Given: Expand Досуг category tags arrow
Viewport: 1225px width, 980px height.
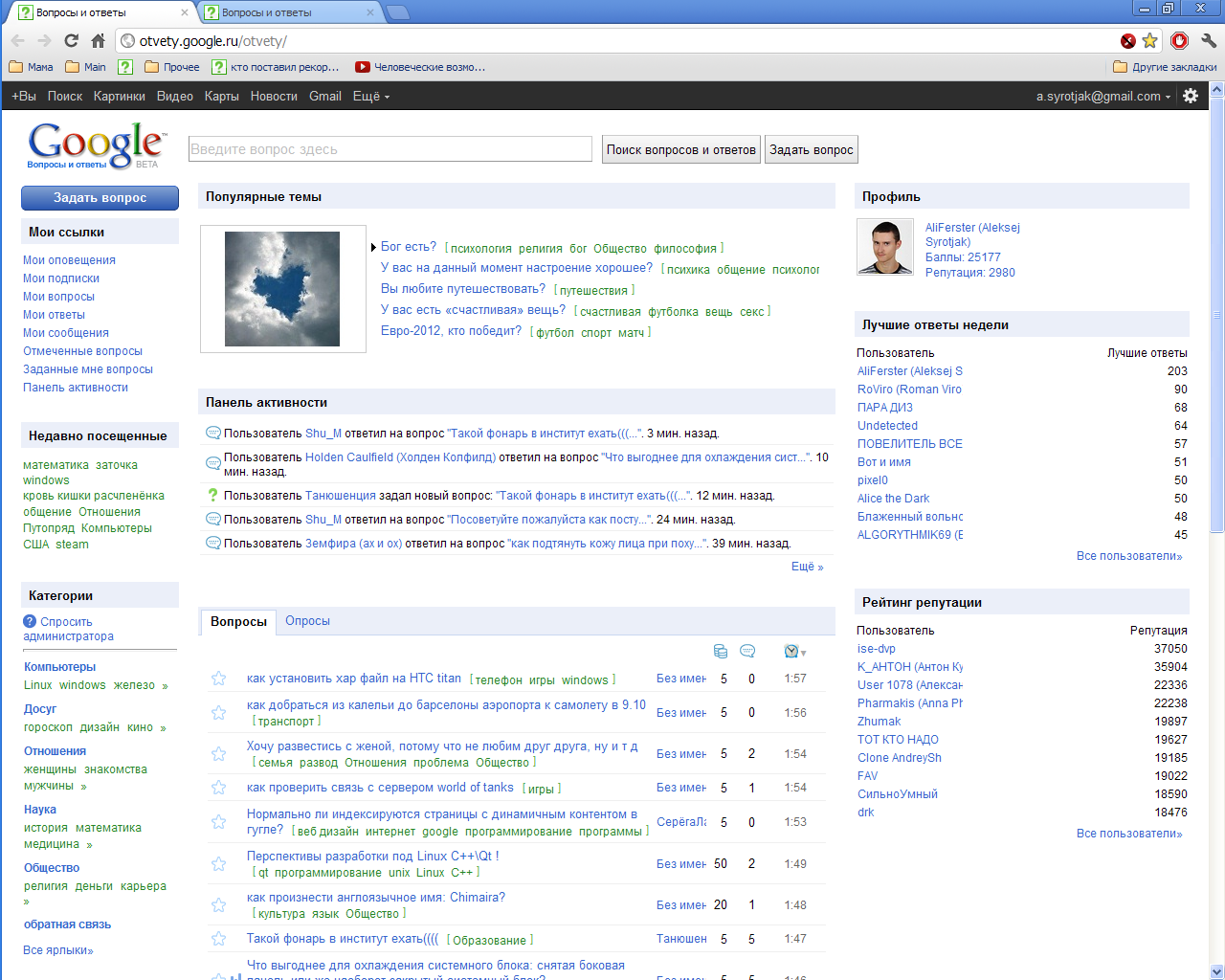Looking at the screenshot, I should click(164, 728).
